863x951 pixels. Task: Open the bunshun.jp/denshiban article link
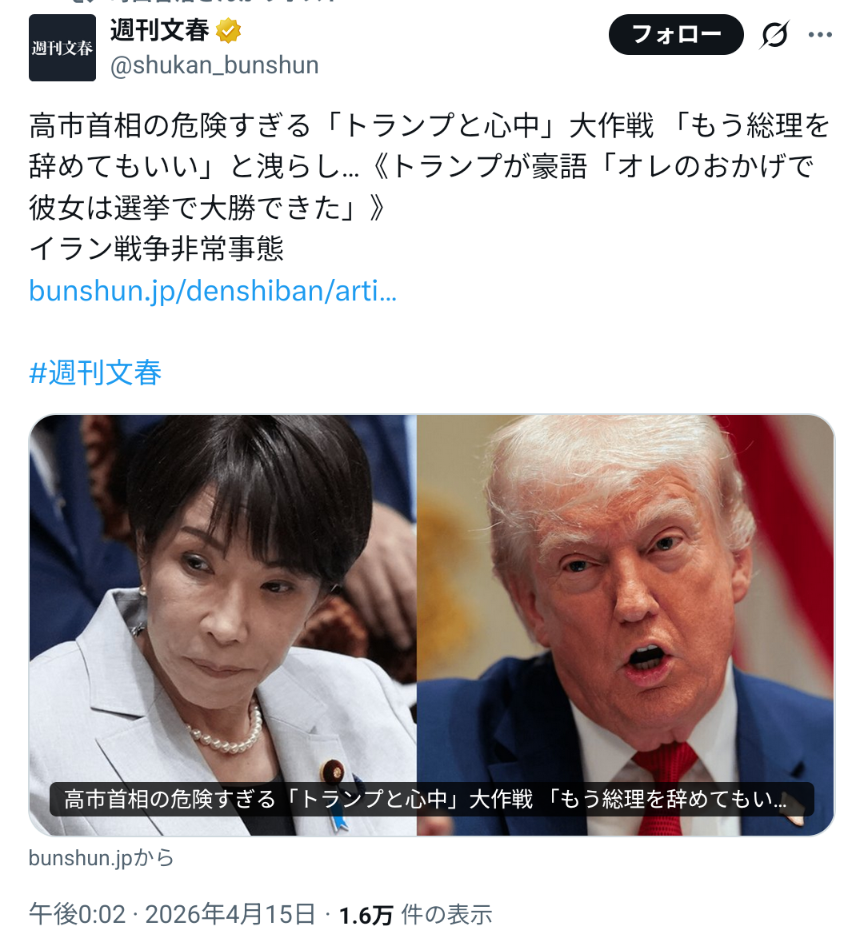point(213,291)
